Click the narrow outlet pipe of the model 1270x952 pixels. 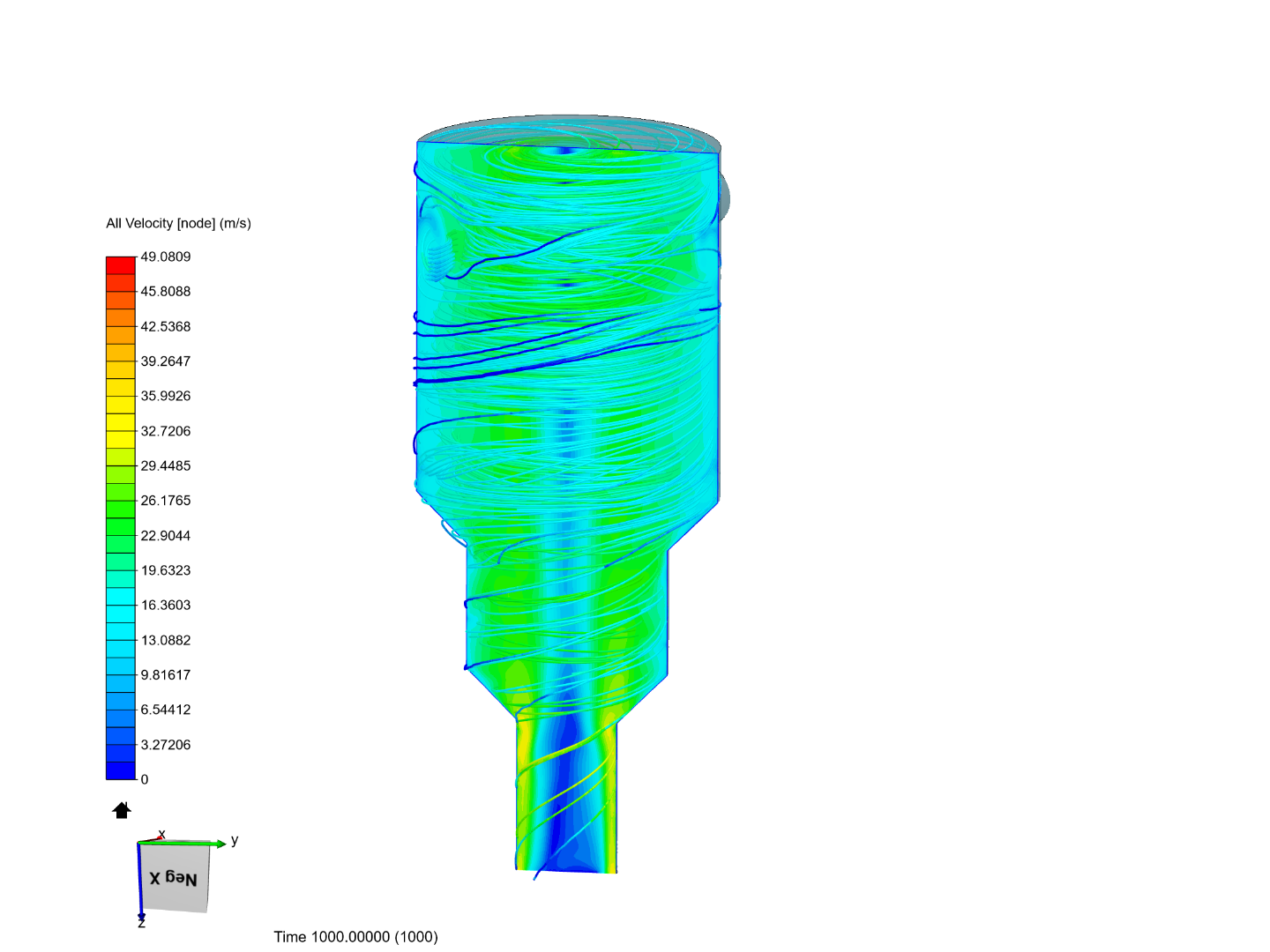[566, 798]
